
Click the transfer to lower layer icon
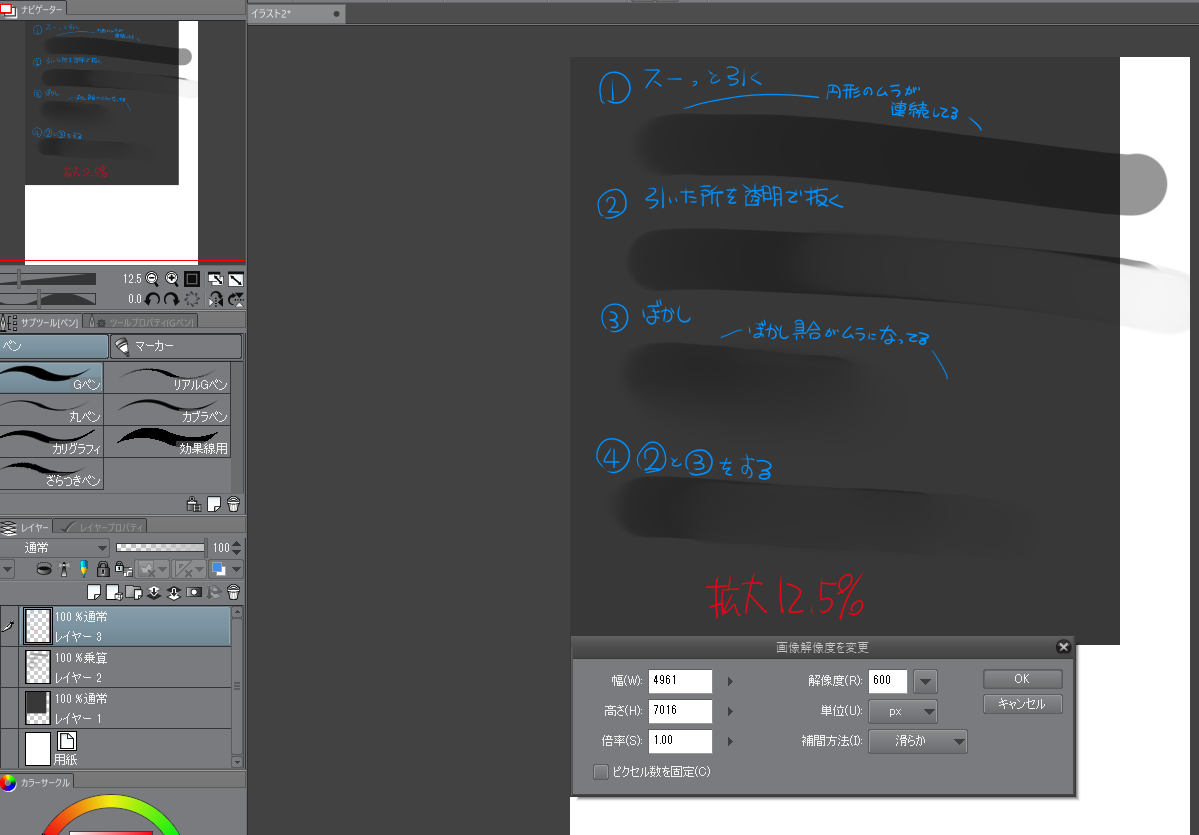pyautogui.click(x=154, y=593)
